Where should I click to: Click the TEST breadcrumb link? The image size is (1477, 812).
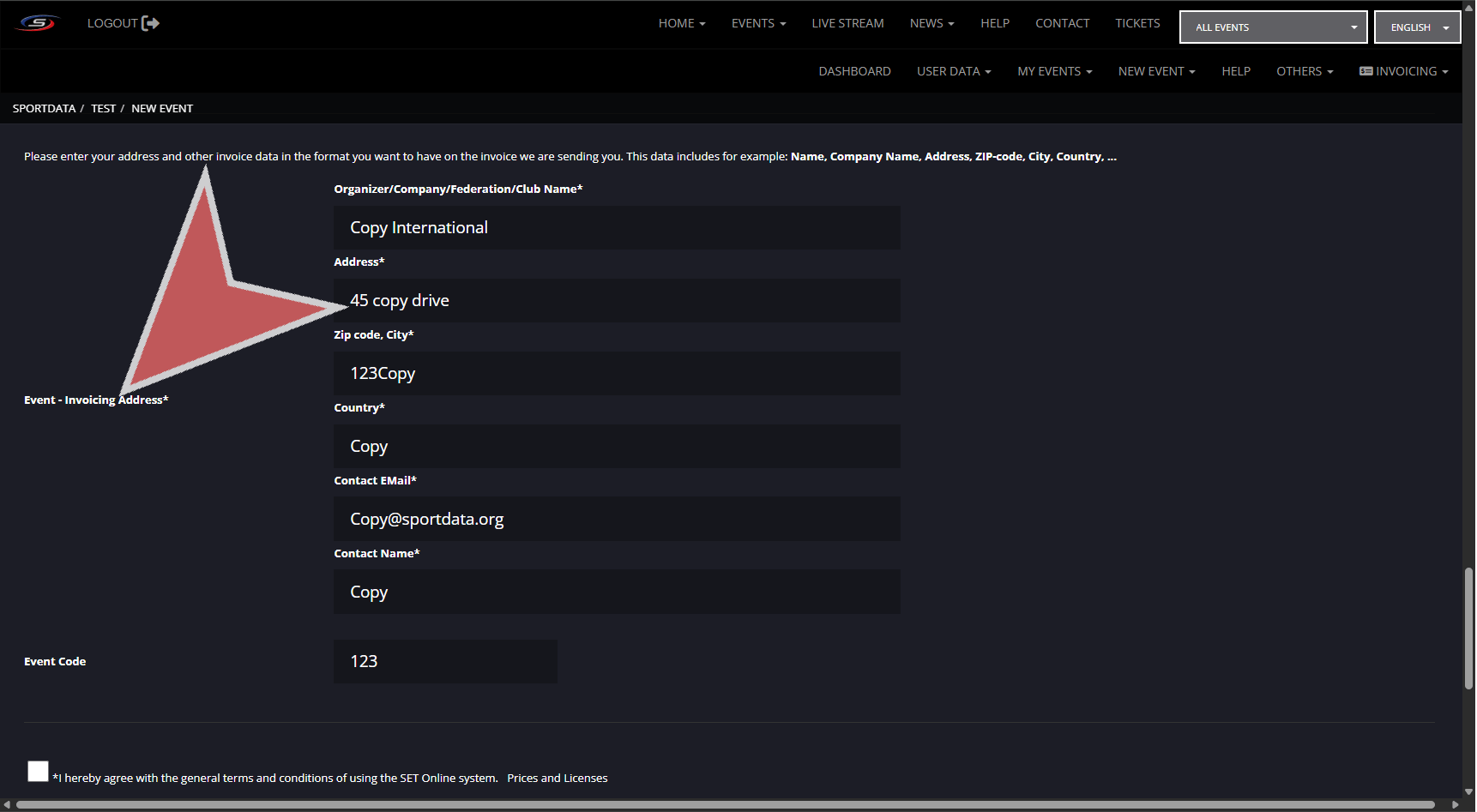click(103, 109)
